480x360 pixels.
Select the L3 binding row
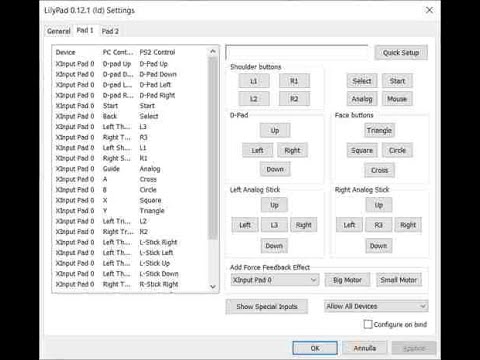coord(130,127)
